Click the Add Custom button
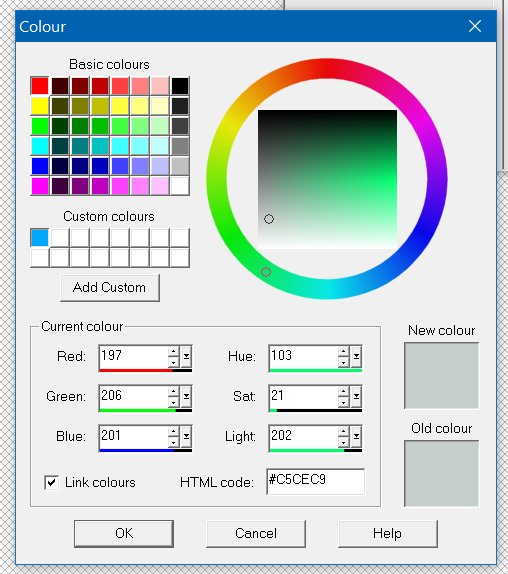This screenshot has height=574, width=508. coord(110,288)
